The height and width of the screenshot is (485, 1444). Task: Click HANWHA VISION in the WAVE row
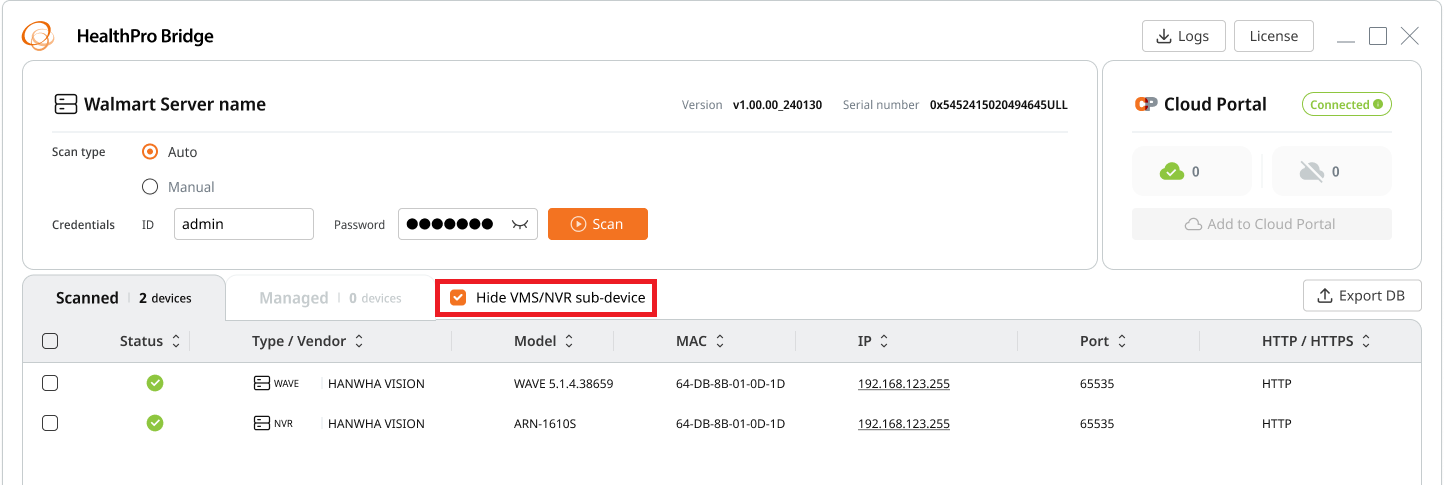[x=376, y=383]
